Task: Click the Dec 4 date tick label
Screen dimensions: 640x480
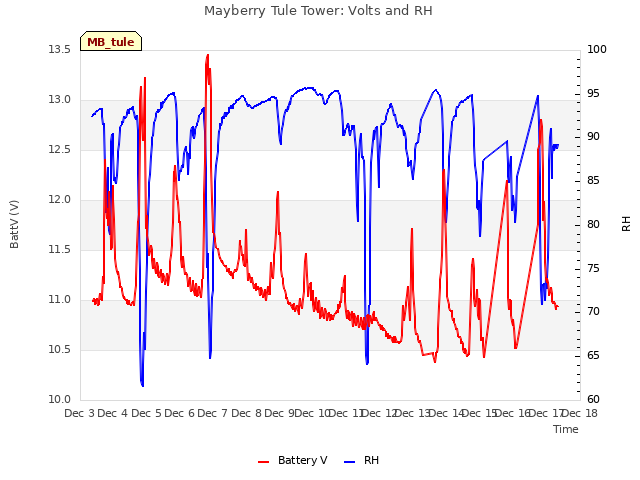Action: pos(113,413)
